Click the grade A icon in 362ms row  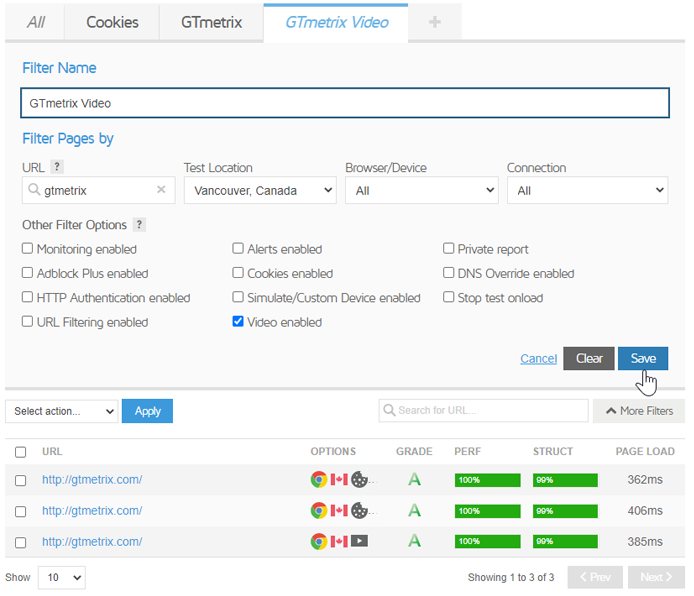click(414, 479)
